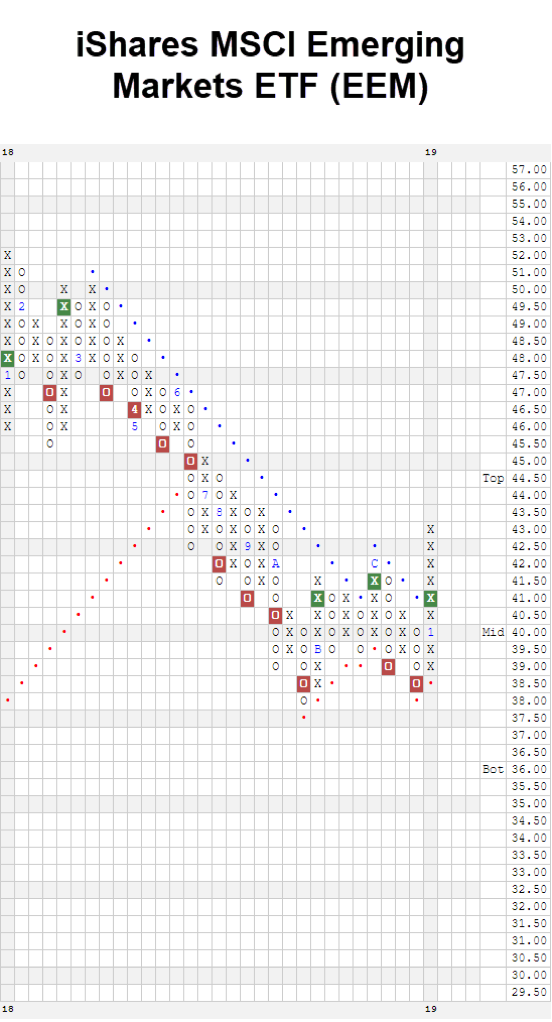552x1022 pixels.
Task: Select the 33.50 price label
Action: point(529,854)
